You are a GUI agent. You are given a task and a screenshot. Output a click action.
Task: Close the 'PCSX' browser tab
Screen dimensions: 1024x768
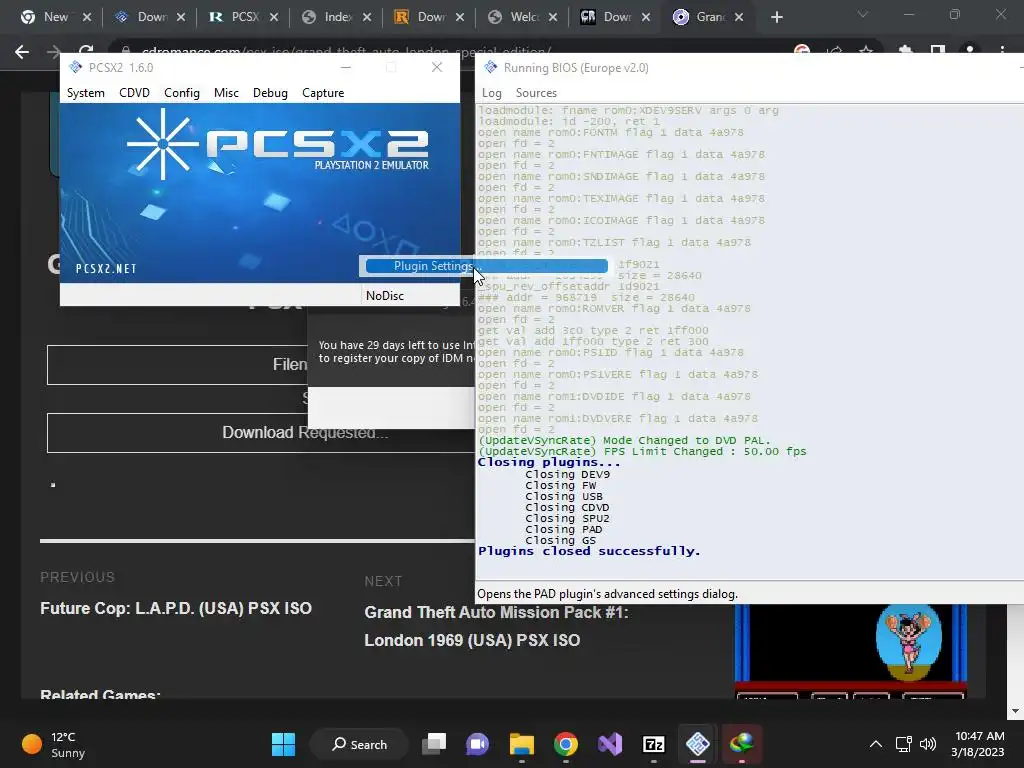click(x=274, y=17)
